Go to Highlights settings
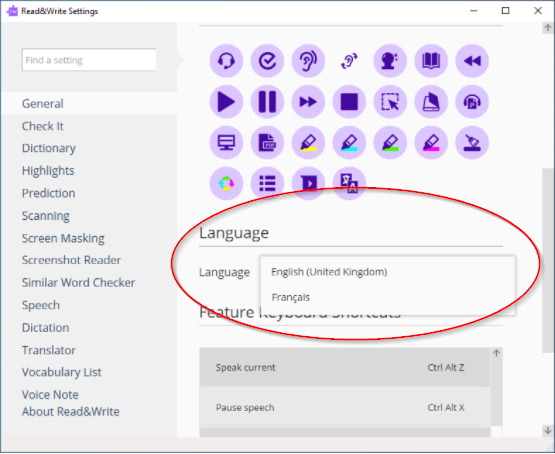Viewport: 555px width, 454px height. pyautogui.click(x=48, y=171)
